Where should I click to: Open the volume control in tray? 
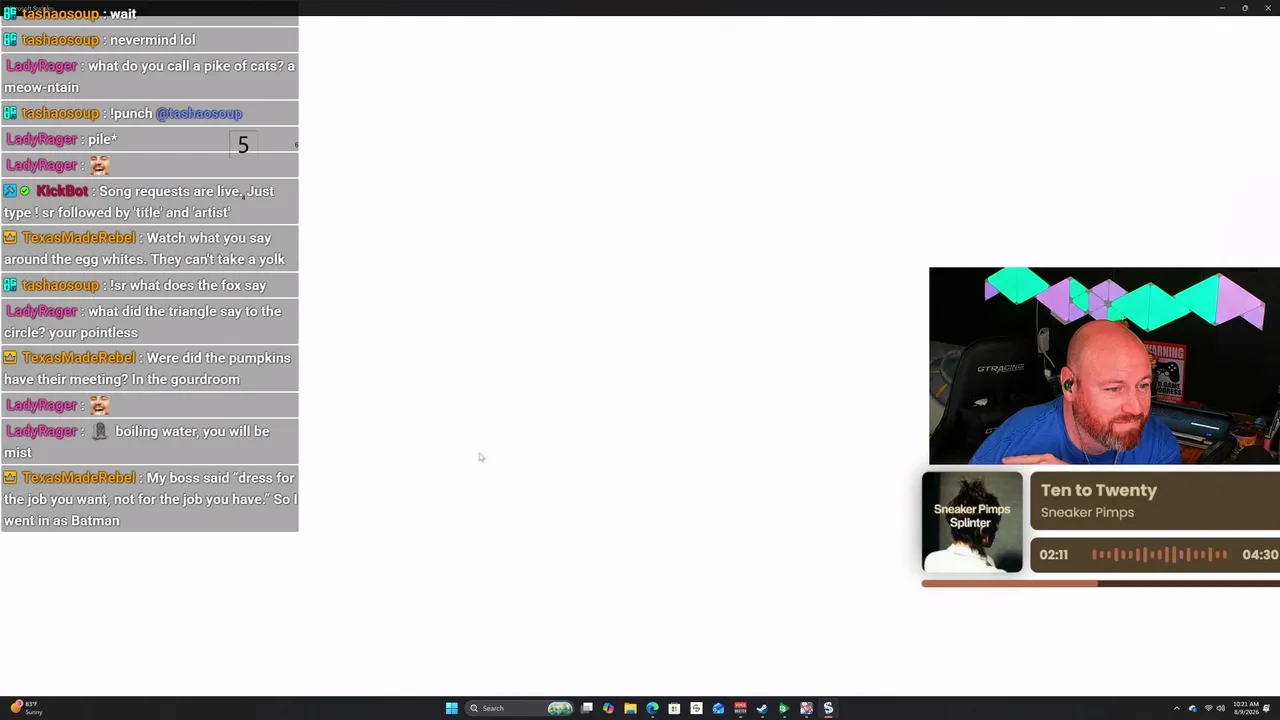click(1220, 709)
